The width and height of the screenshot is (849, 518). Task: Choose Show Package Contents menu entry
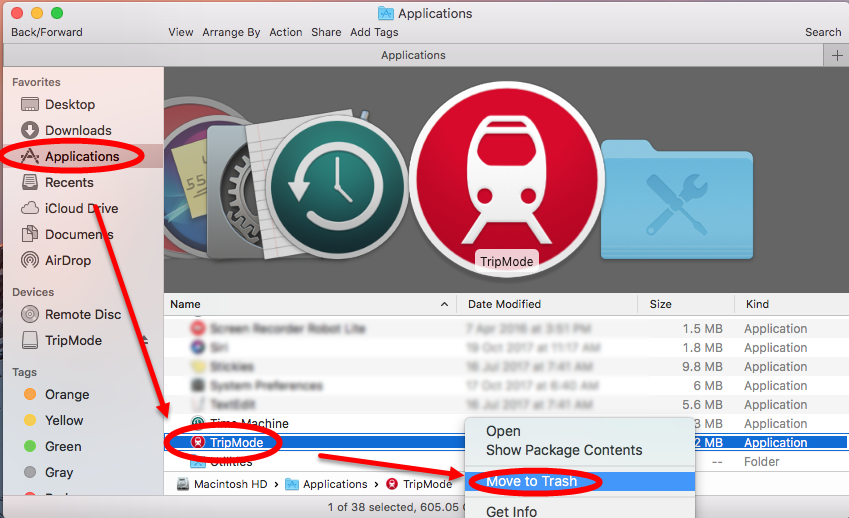tap(564, 450)
